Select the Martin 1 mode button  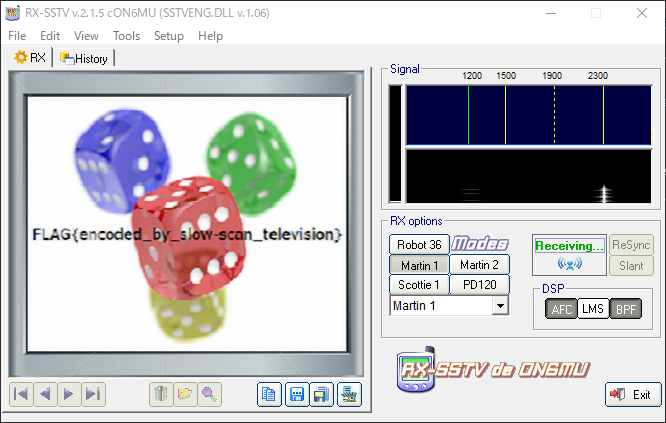click(419, 265)
